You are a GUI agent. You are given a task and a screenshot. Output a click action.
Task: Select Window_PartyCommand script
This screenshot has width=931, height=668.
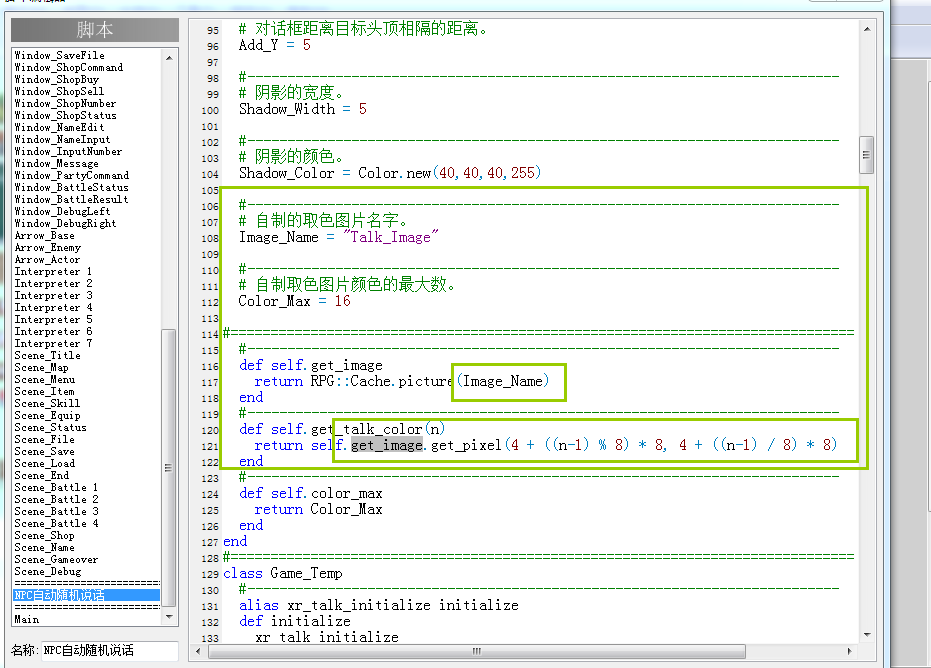71,175
